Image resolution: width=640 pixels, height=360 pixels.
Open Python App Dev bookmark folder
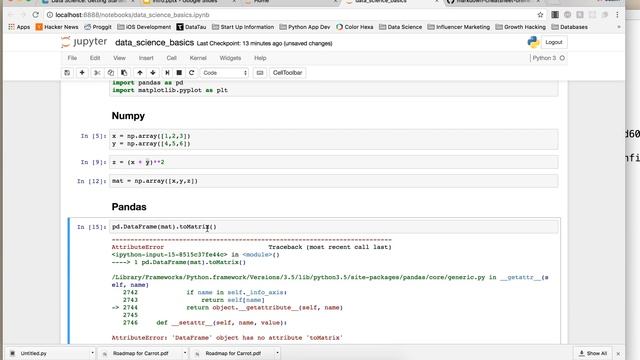[x=304, y=27]
